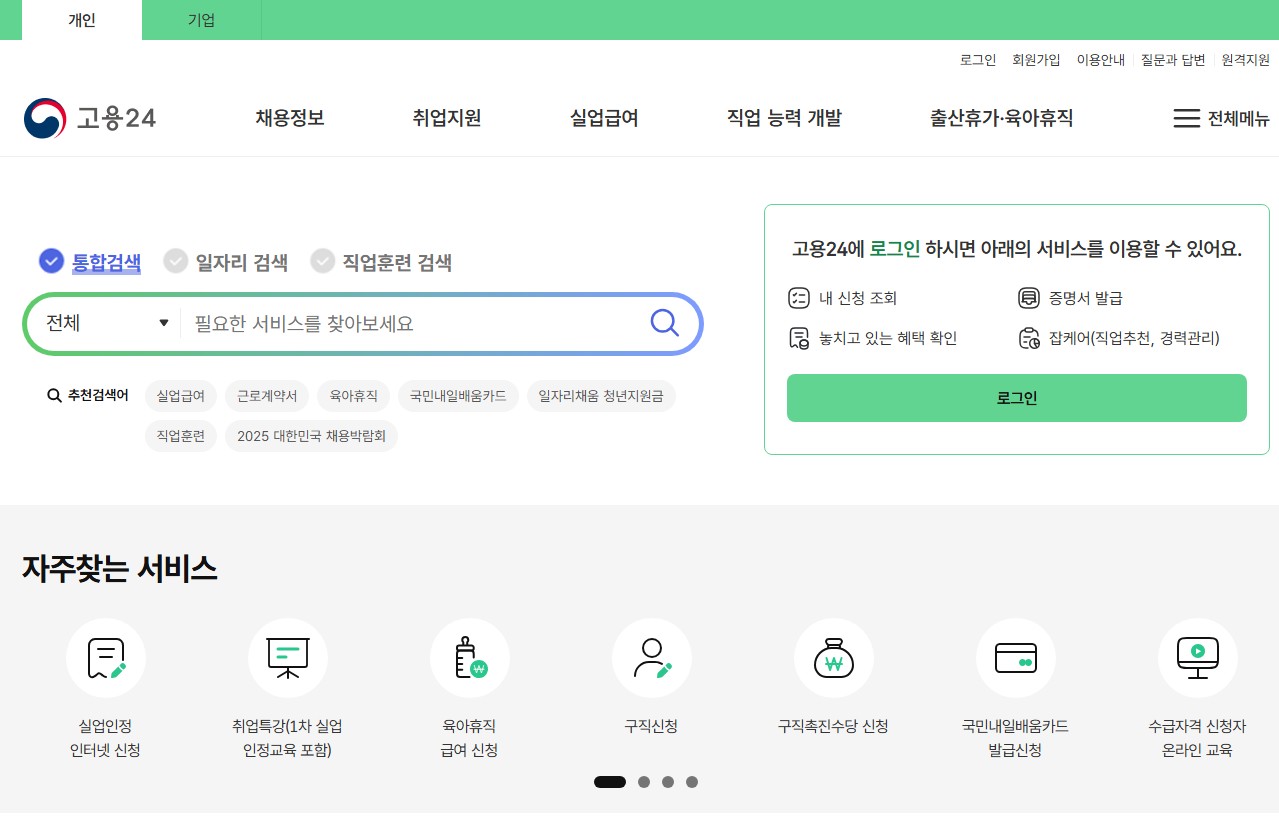Go to third carousel page dot
The width and height of the screenshot is (1279, 838).
pyautogui.click(x=668, y=782)
